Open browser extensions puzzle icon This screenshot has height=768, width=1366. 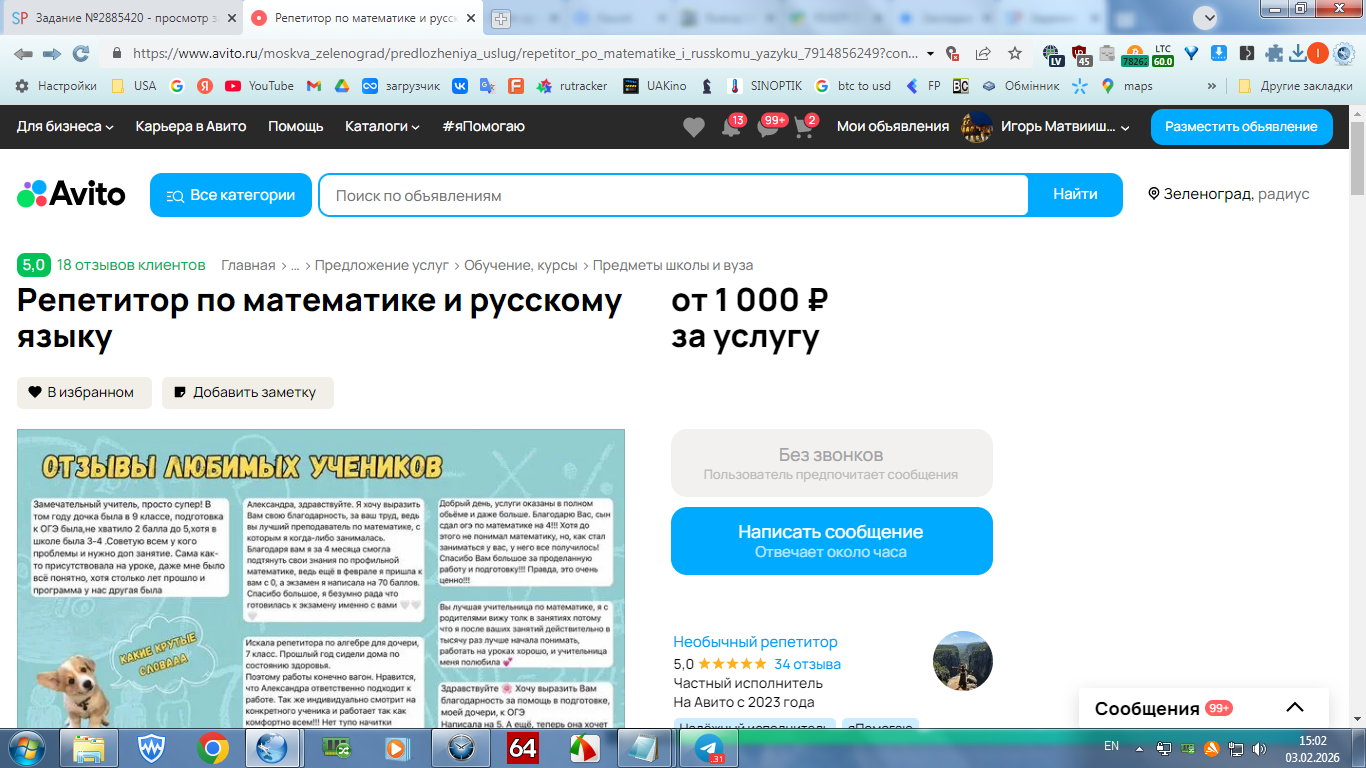(x=1273, y=53)
